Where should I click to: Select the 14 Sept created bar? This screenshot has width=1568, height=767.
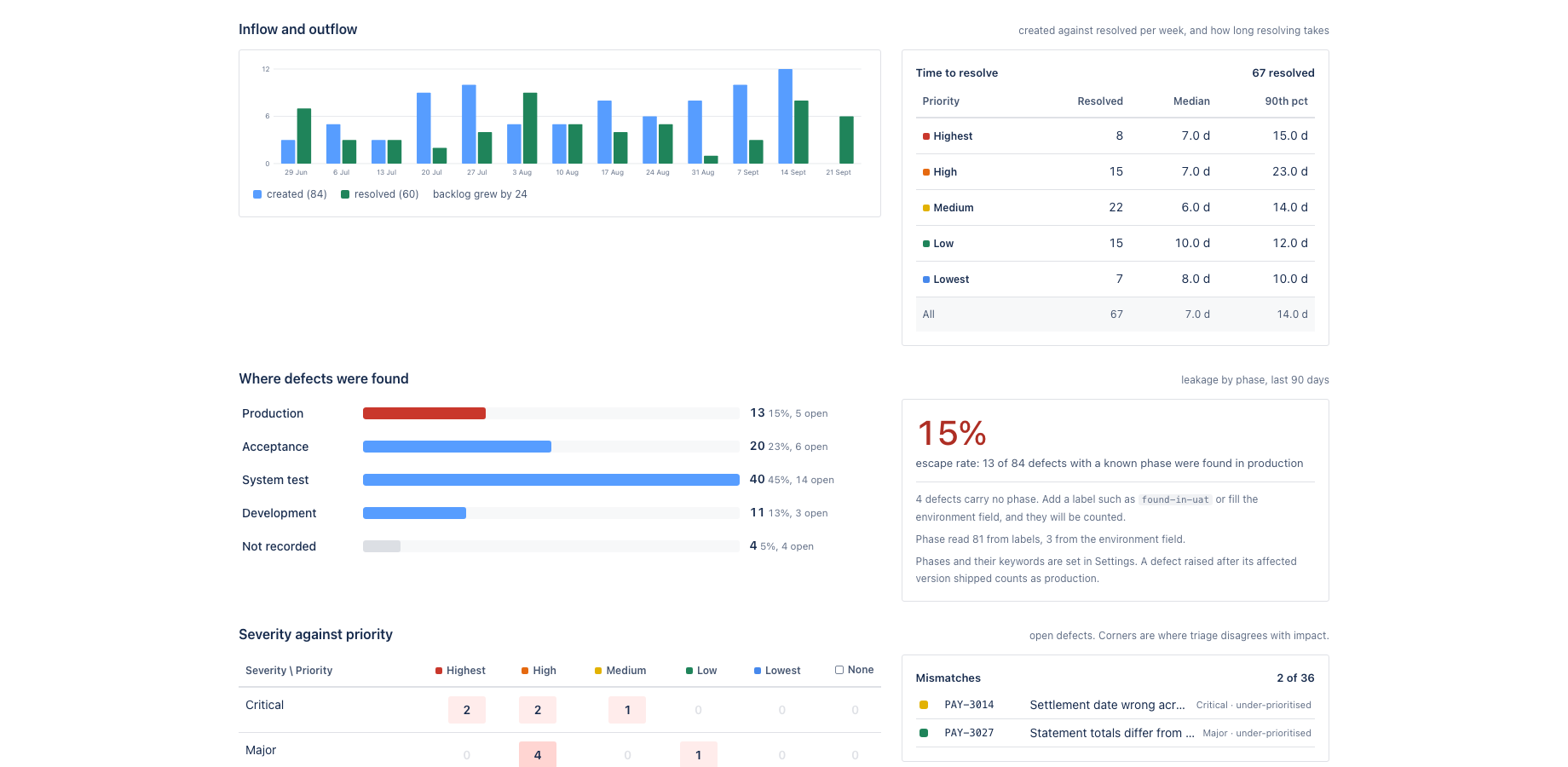pyautogui.click(x=785, y=116)
